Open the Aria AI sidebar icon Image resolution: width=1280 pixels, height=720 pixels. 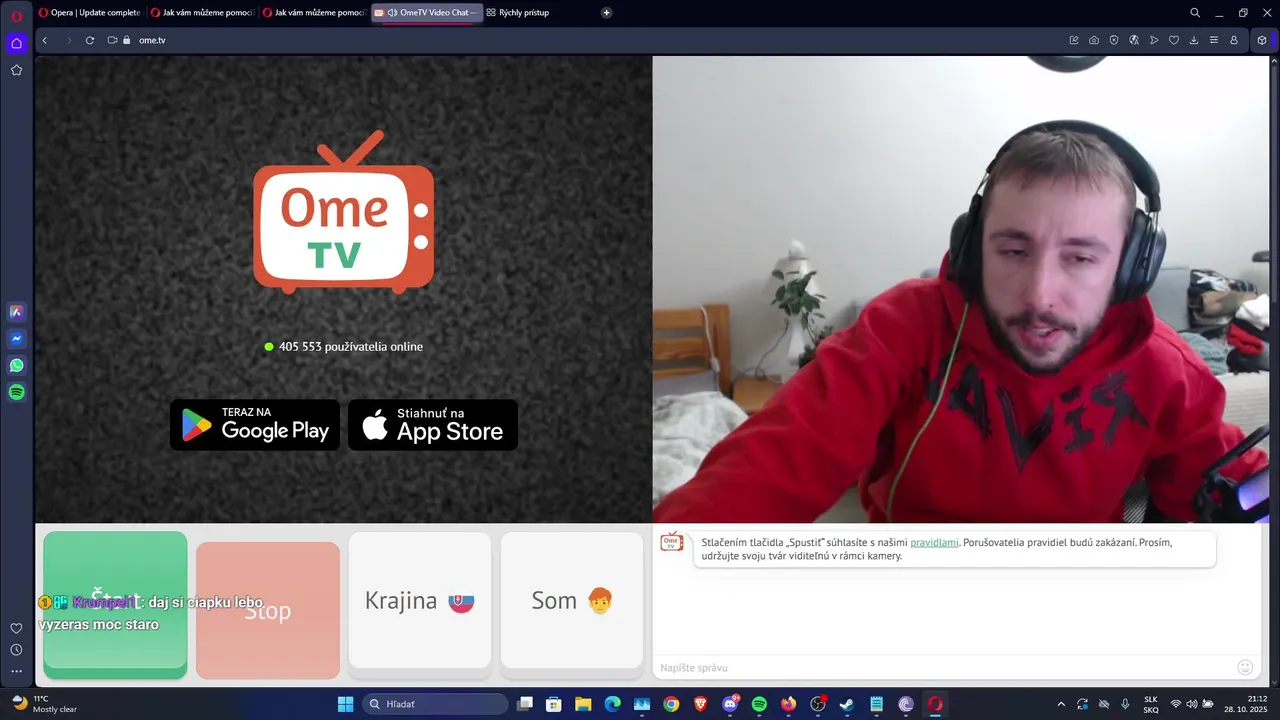pos(16,312)
